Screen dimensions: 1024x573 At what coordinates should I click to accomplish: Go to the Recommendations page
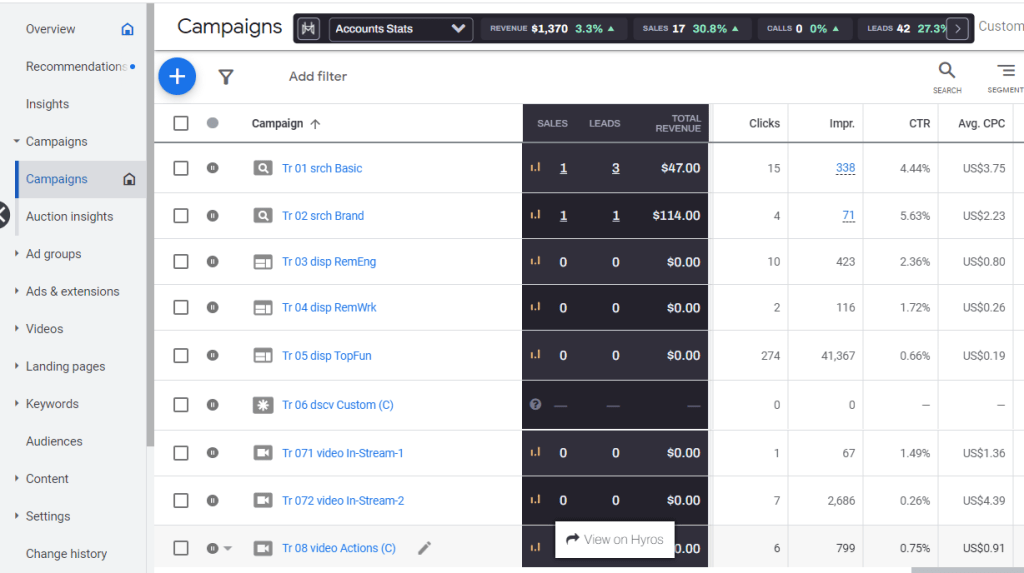tap(76, 67)
